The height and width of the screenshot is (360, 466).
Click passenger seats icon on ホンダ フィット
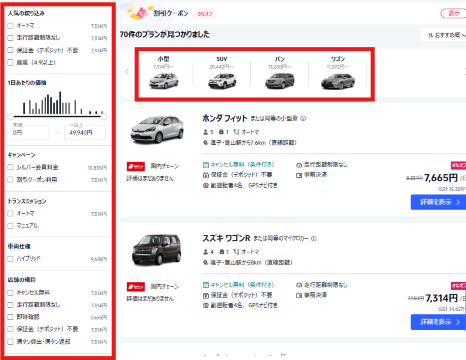pos(206,132)
